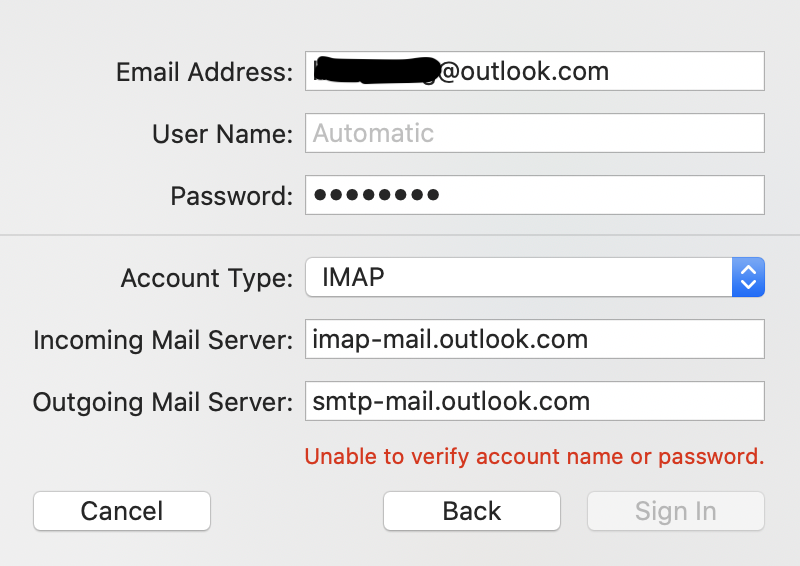
Task: Go back with the Back button
Action: coord(472,511)
